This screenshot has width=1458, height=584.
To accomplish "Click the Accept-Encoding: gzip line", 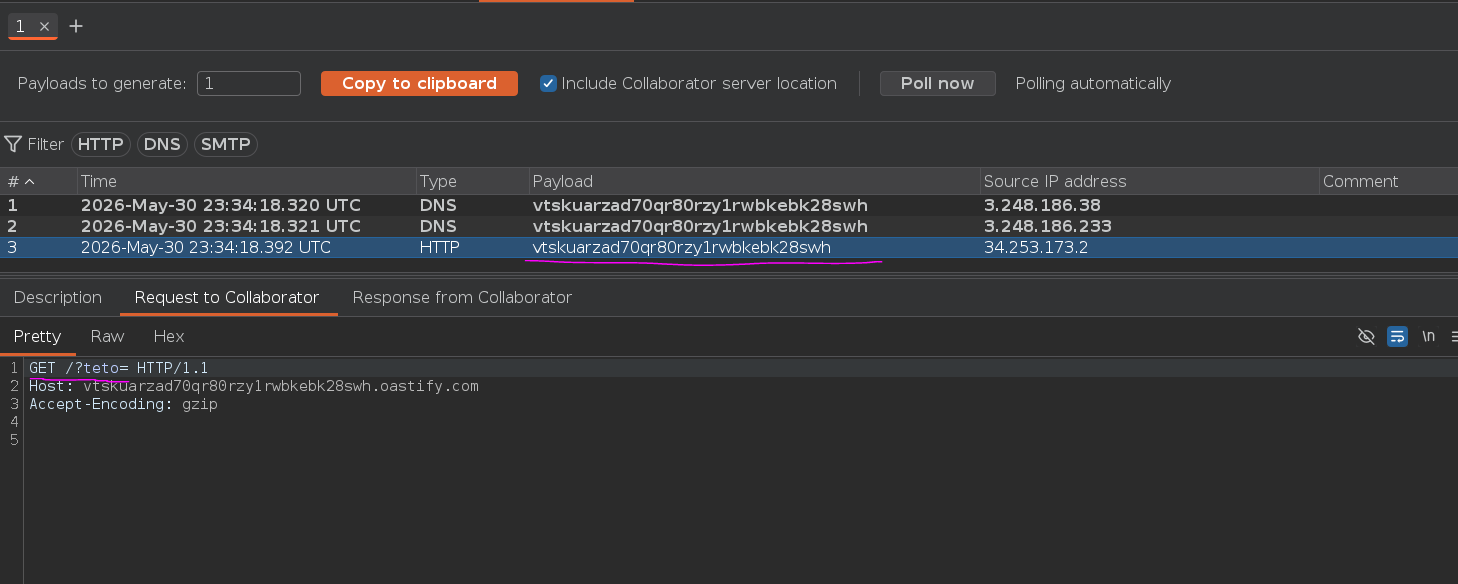I will tap(123, 404).
